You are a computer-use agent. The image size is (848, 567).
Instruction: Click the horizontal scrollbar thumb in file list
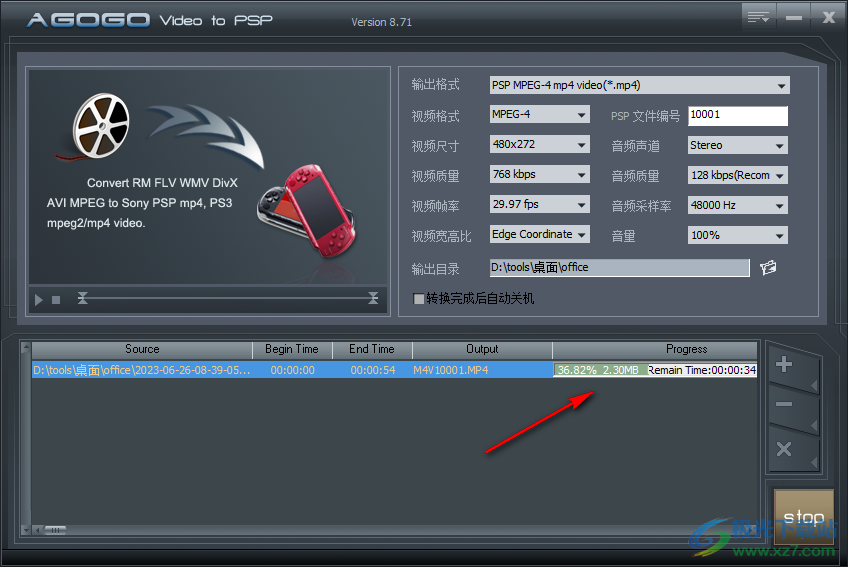click(55, 530)
